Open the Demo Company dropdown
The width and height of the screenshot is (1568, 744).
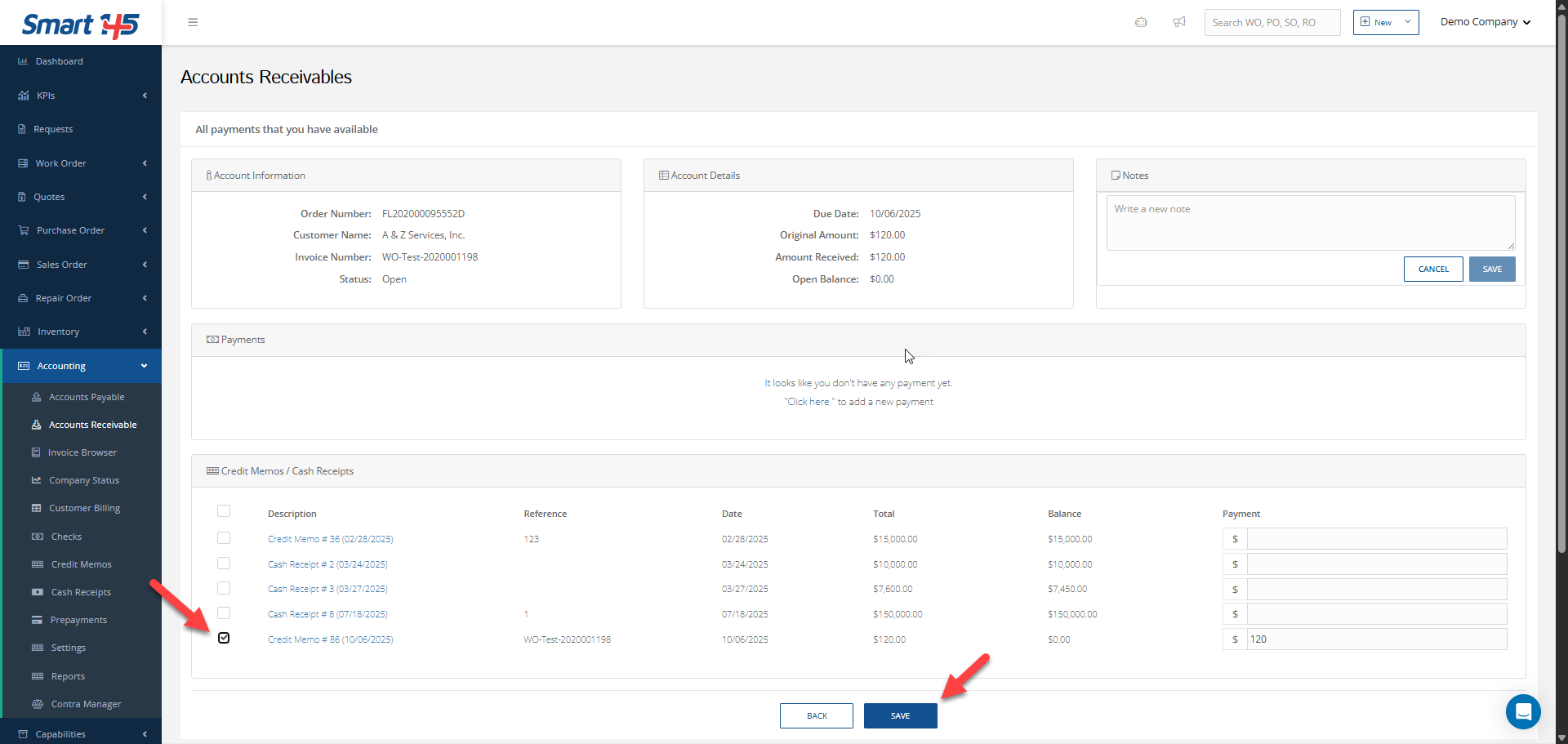(x=1485, y=22)
